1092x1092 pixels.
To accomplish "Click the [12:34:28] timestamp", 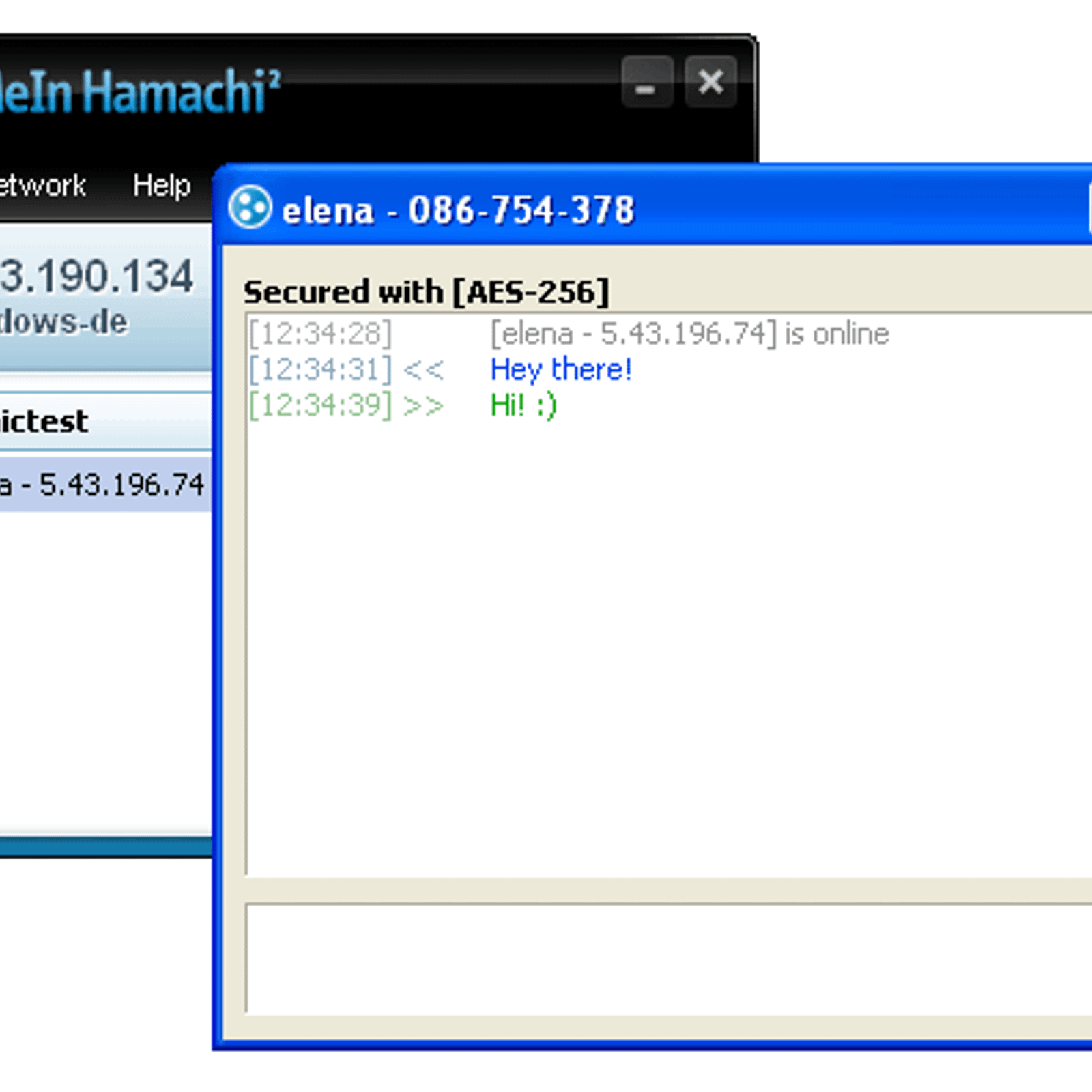I will pyautogui.click(x=319, y=334).
